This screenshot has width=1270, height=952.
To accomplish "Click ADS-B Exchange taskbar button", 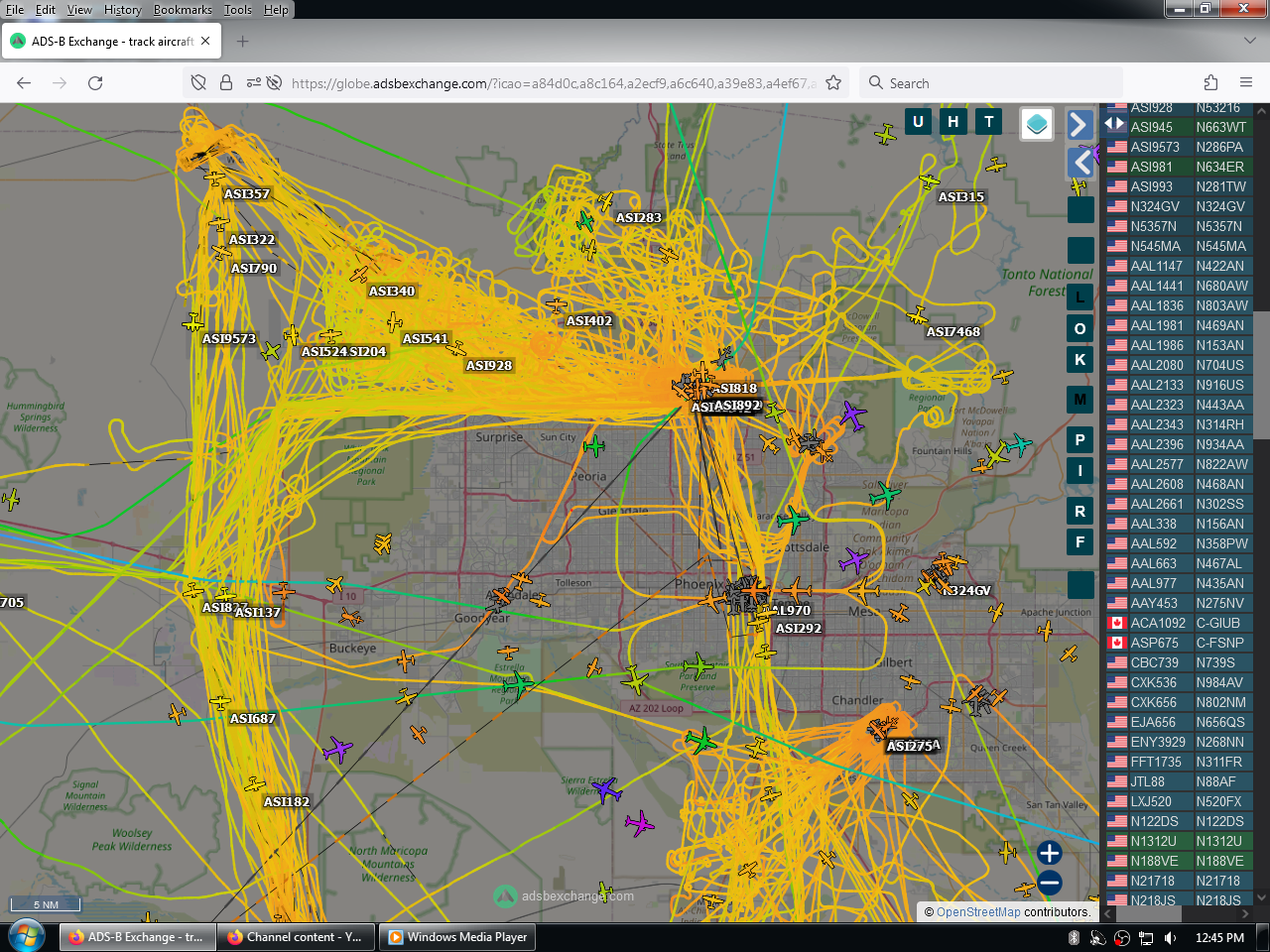I will (138, 937).
